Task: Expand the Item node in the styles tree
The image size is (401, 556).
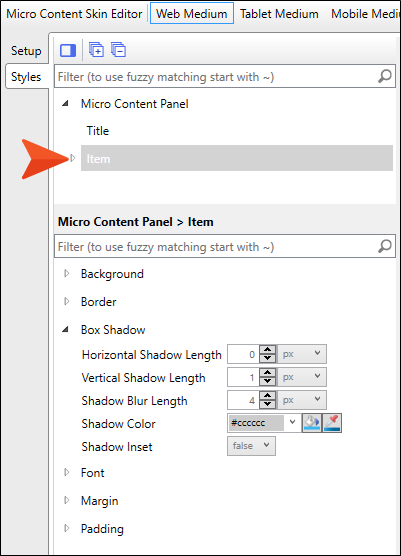Action: [x=73, y=158]
